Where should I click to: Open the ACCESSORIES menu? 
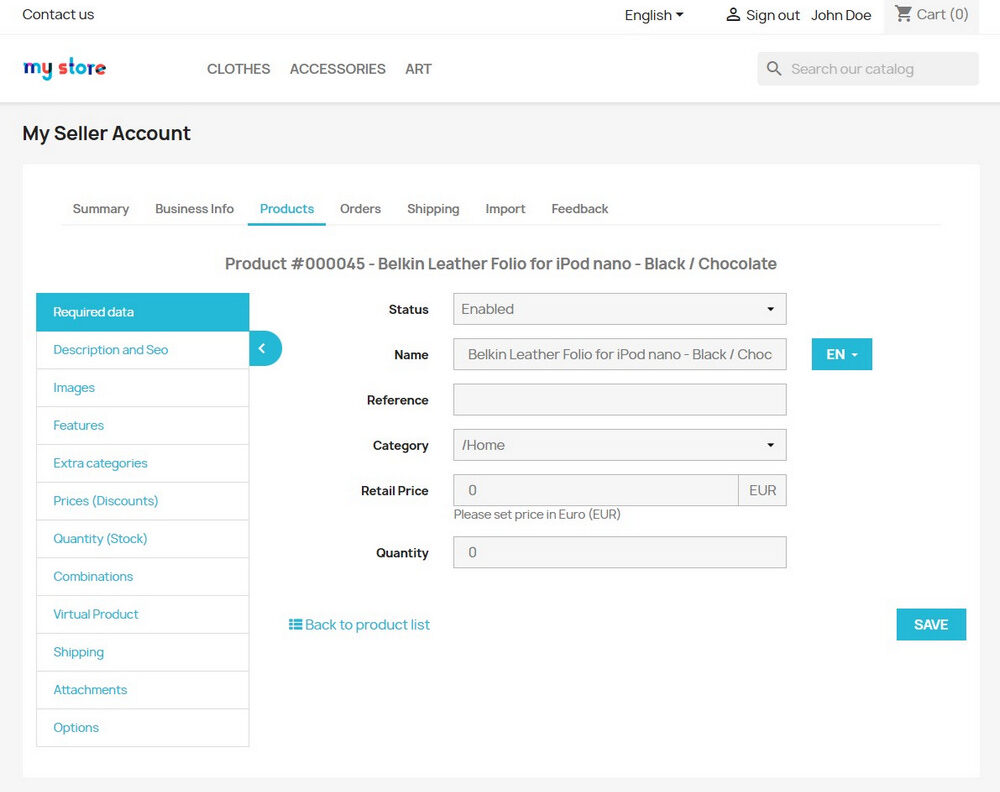click(338, 69)
